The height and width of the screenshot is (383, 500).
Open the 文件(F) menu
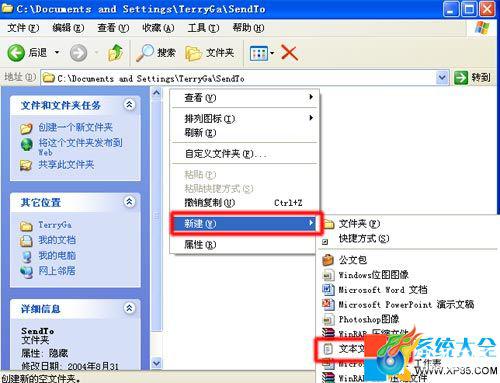click(x=23, y=28)
